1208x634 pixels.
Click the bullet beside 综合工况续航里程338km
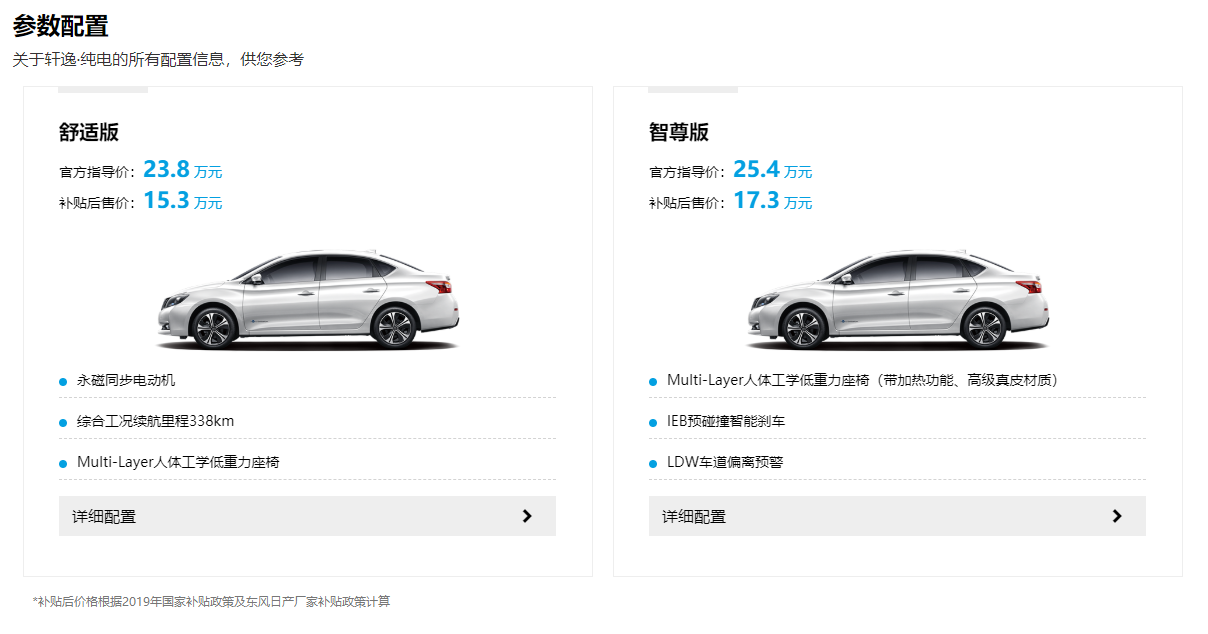(63, 422)
